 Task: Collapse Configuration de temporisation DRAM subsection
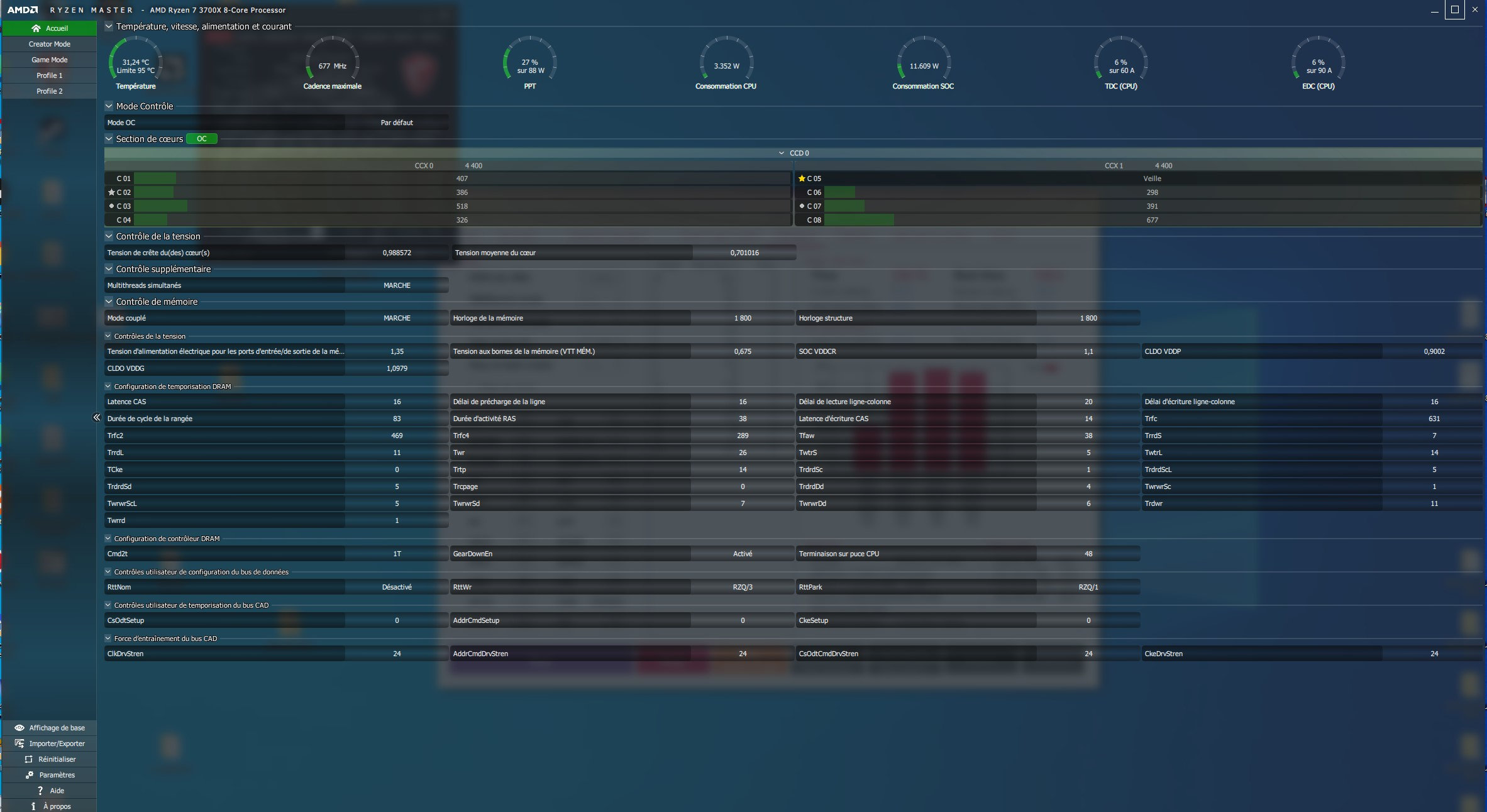(x=108, y=387)
